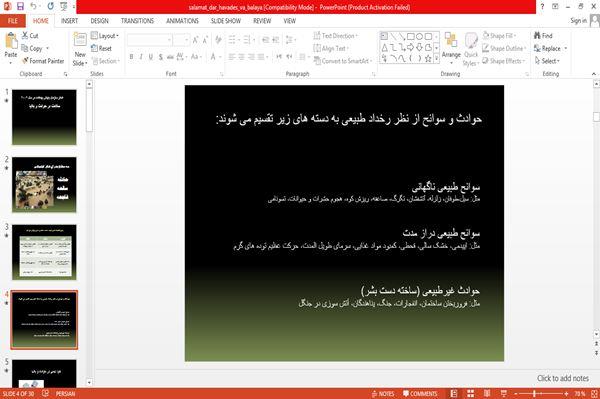
Task: Open the Arrange objects tool
Action: (451, 47)
